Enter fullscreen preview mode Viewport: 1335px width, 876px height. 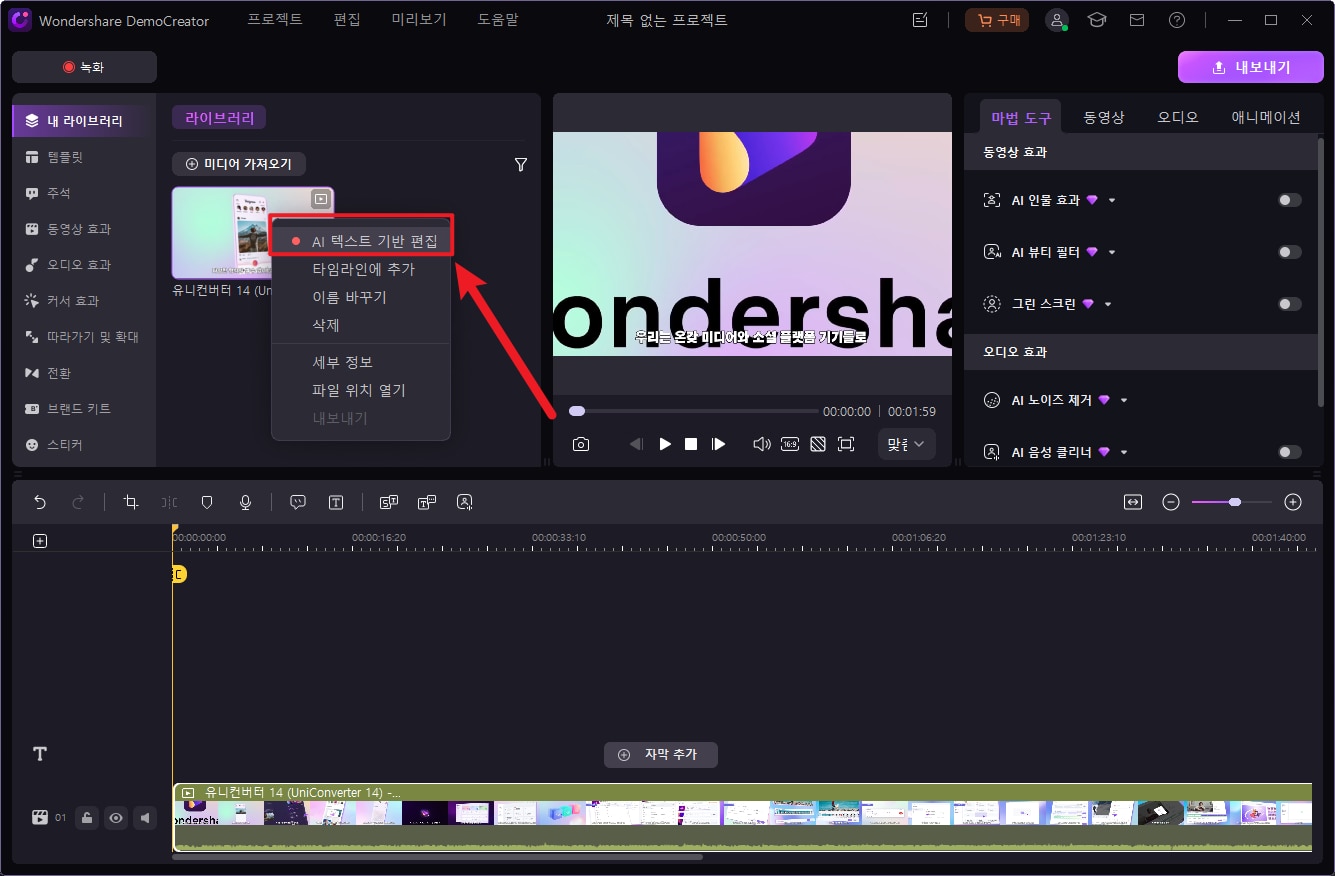pyautogui.click(x=846, y=444)
